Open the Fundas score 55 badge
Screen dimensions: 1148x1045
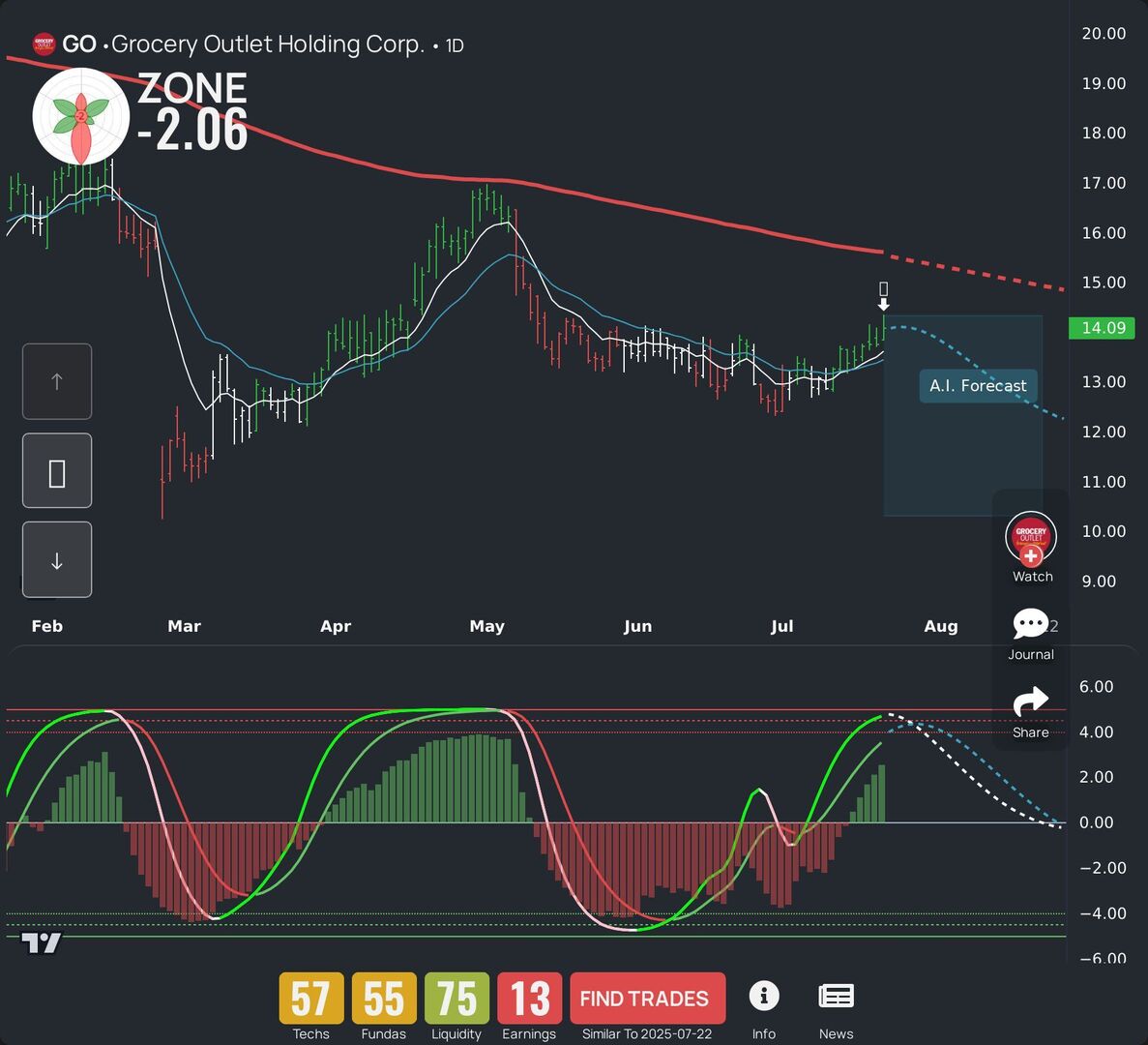tap(384, 999)
